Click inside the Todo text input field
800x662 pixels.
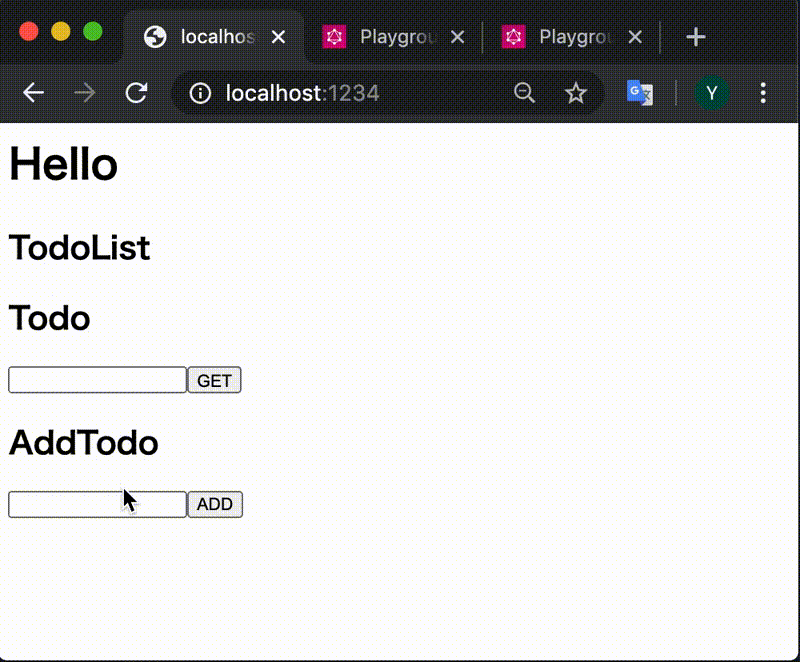tap(95, 380)
